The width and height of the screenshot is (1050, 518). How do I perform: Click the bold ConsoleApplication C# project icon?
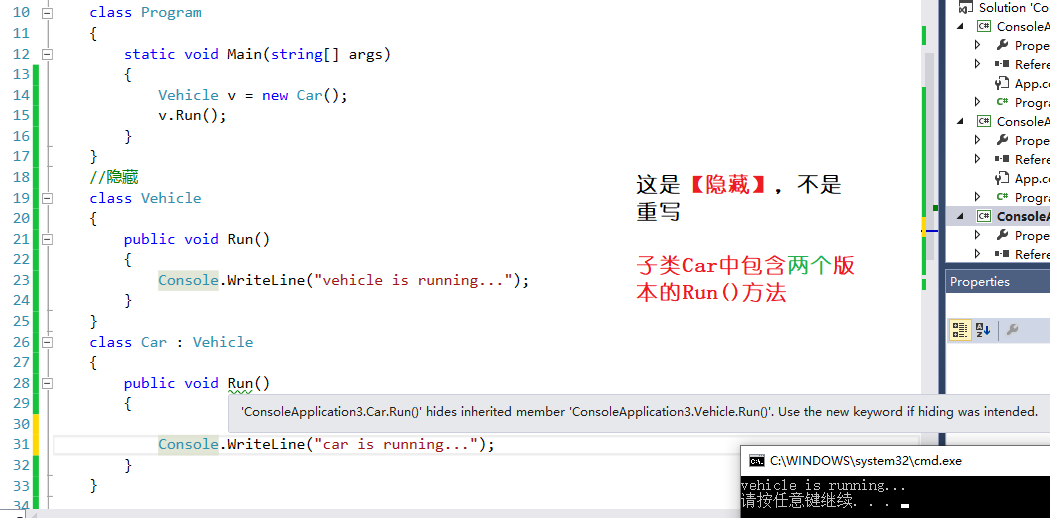(x=984, y=216)
